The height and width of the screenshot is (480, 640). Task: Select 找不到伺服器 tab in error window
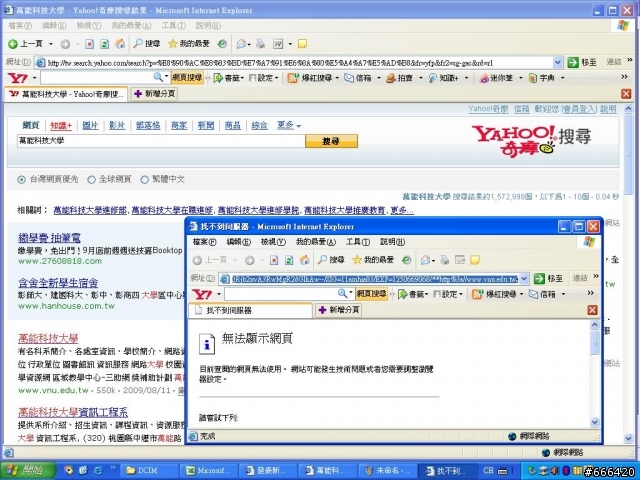point(250,310)
